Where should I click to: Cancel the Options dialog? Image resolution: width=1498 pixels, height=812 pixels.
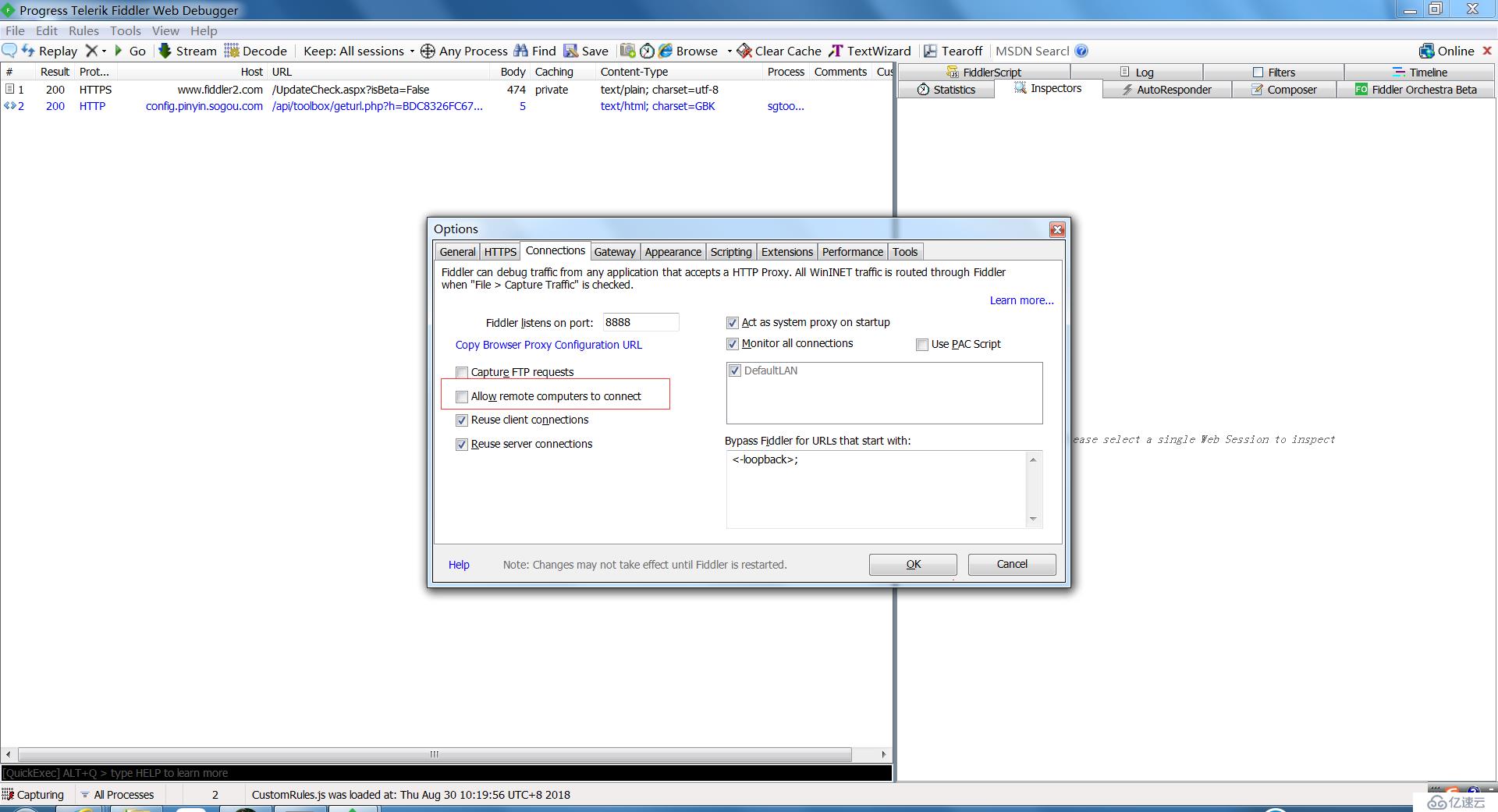pos(1012,565)
